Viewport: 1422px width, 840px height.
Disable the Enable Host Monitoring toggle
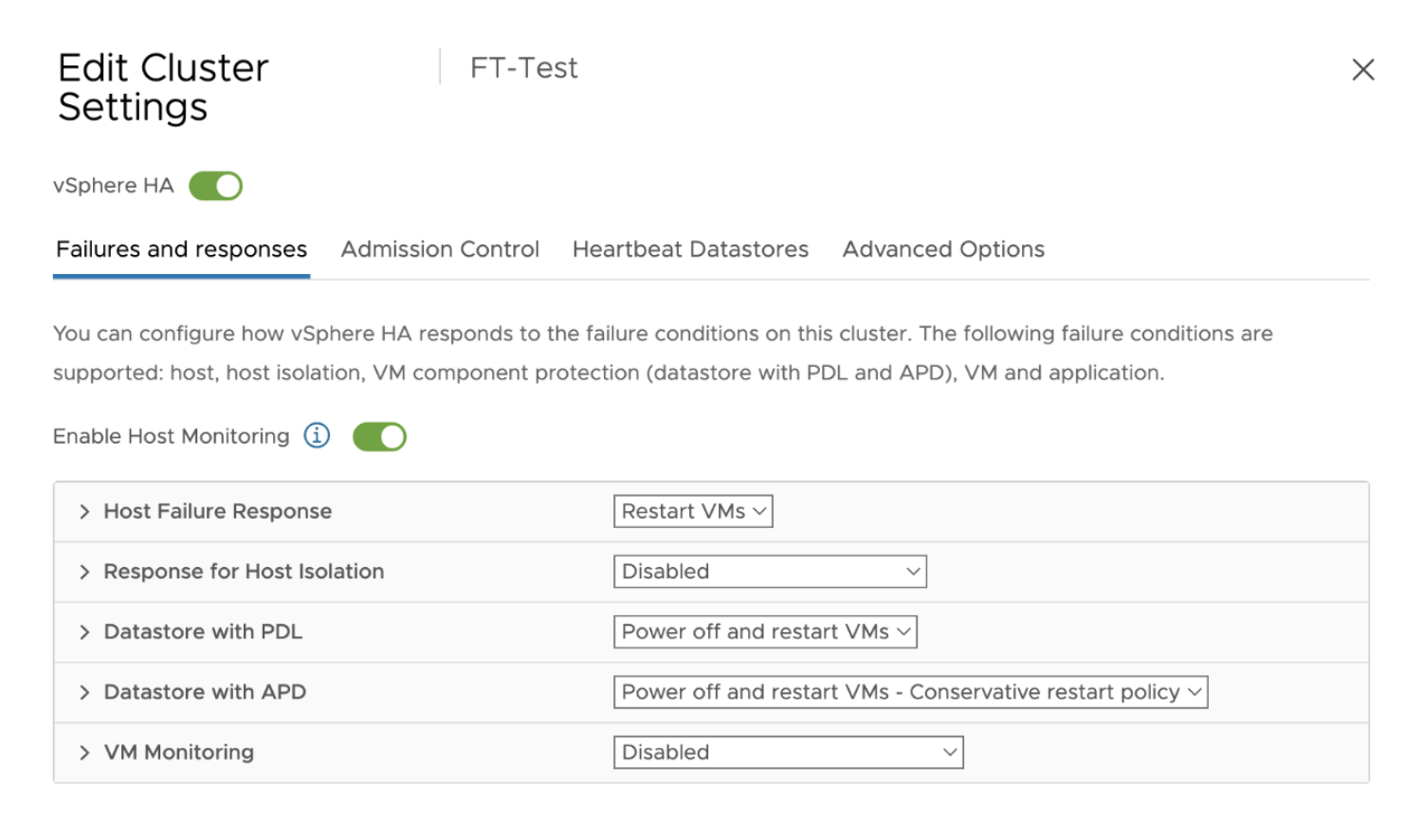coord(379,437)
